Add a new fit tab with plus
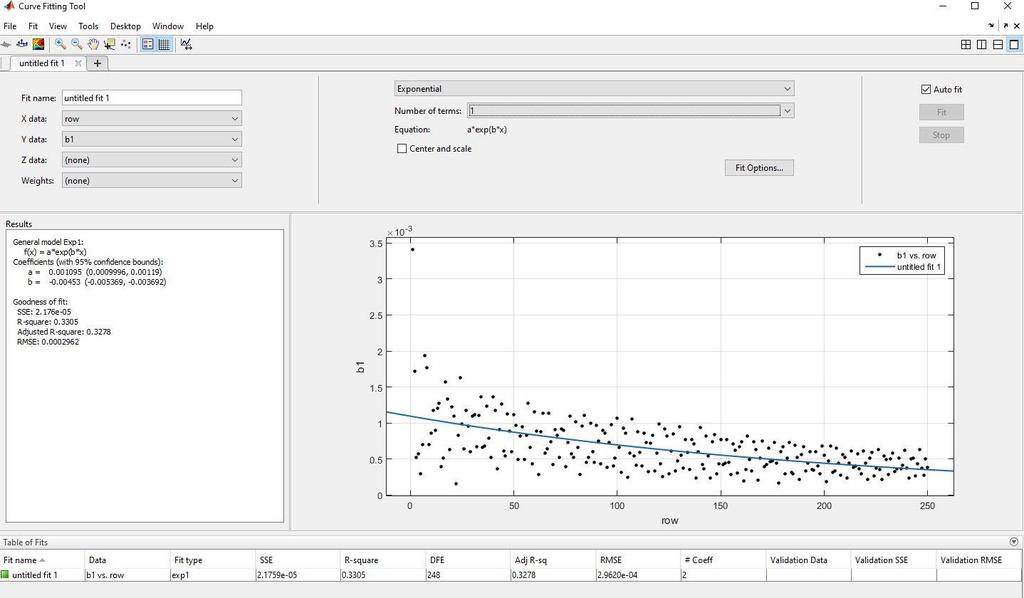 97,63
